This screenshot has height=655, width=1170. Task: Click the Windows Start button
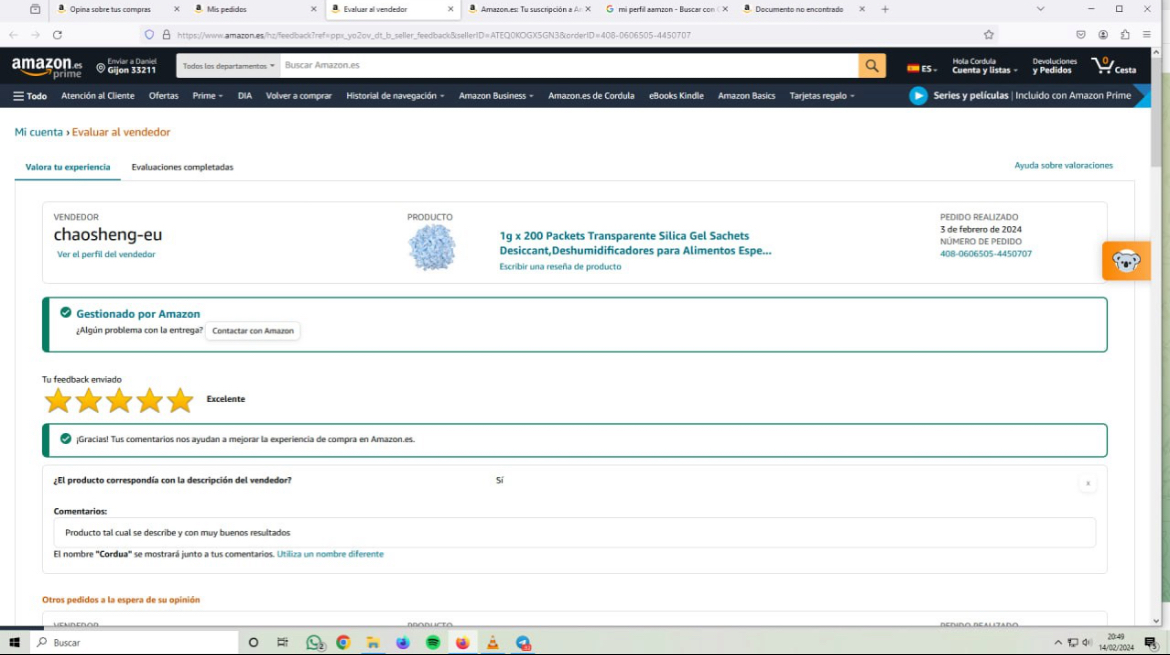point(14,642)
